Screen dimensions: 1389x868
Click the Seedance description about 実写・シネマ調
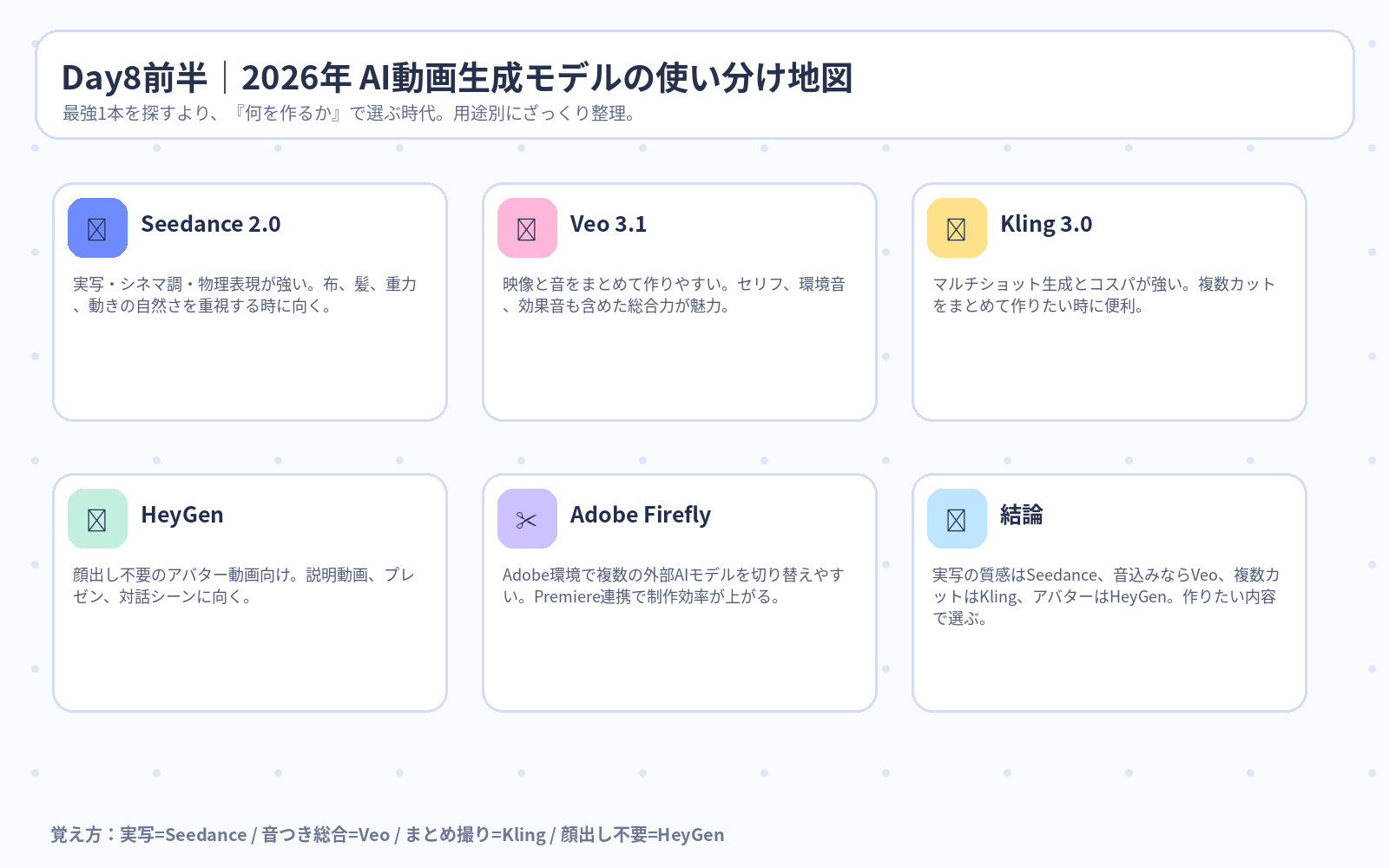click(245, 295)
